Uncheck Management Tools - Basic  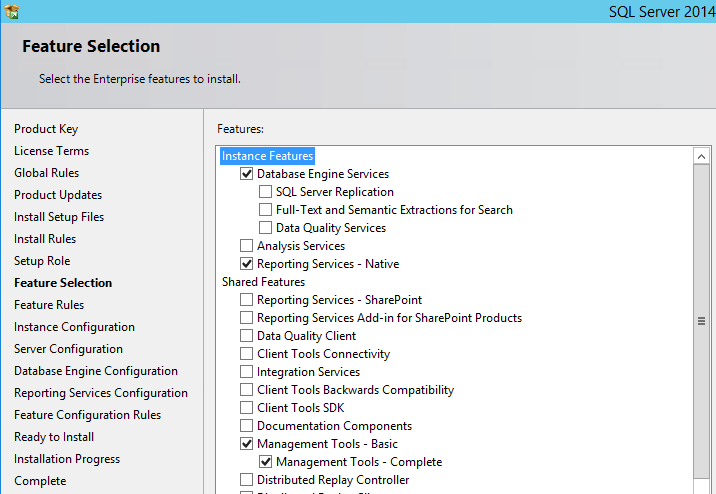point(247,444)
